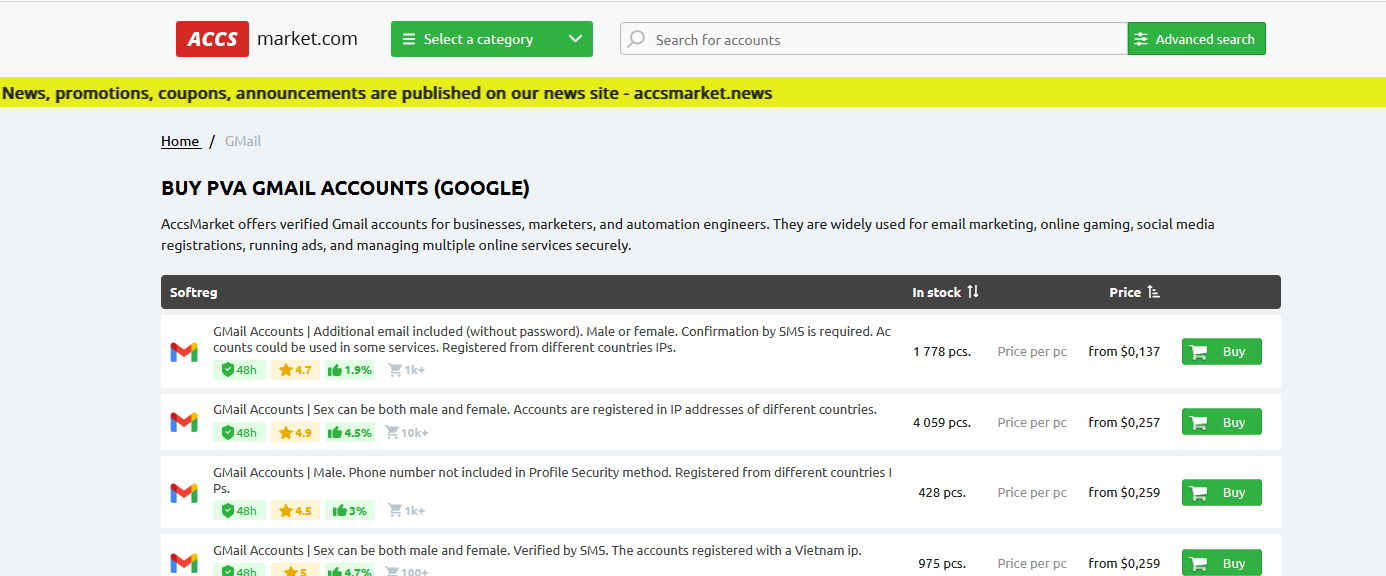Click 48h warranty badge in 1 778 pcs. row
Viewport: 1386px width, 576px height.
tap(239, 370)
